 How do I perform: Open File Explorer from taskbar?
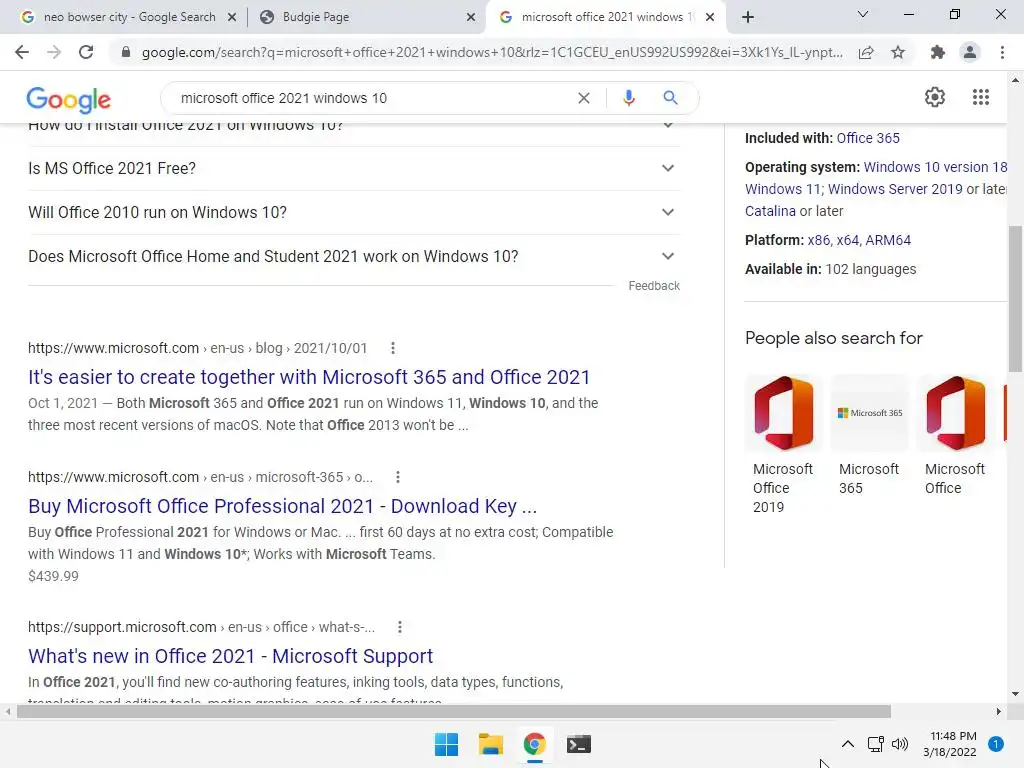(x=490, y=744)
